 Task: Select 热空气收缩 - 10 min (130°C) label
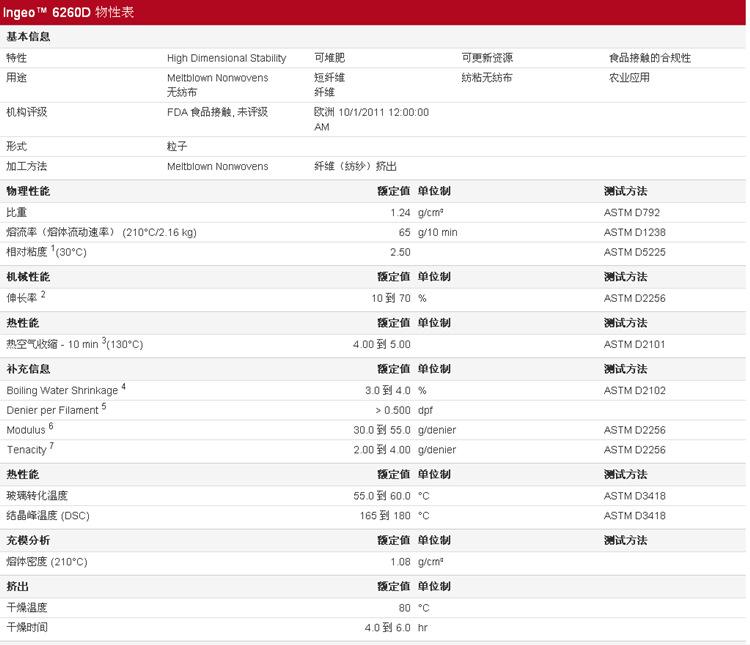coord(75,344)
